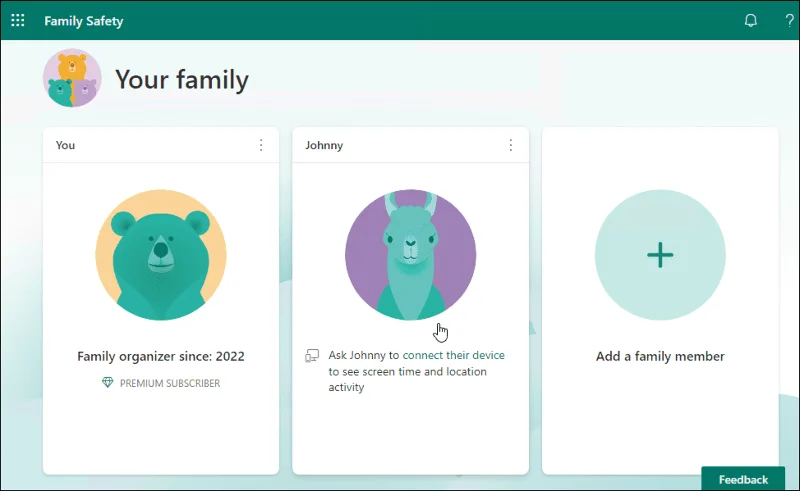Click the premium diamond icon
Screen dimensions: 800x491
pyautogui.click(x=108, y=382)
